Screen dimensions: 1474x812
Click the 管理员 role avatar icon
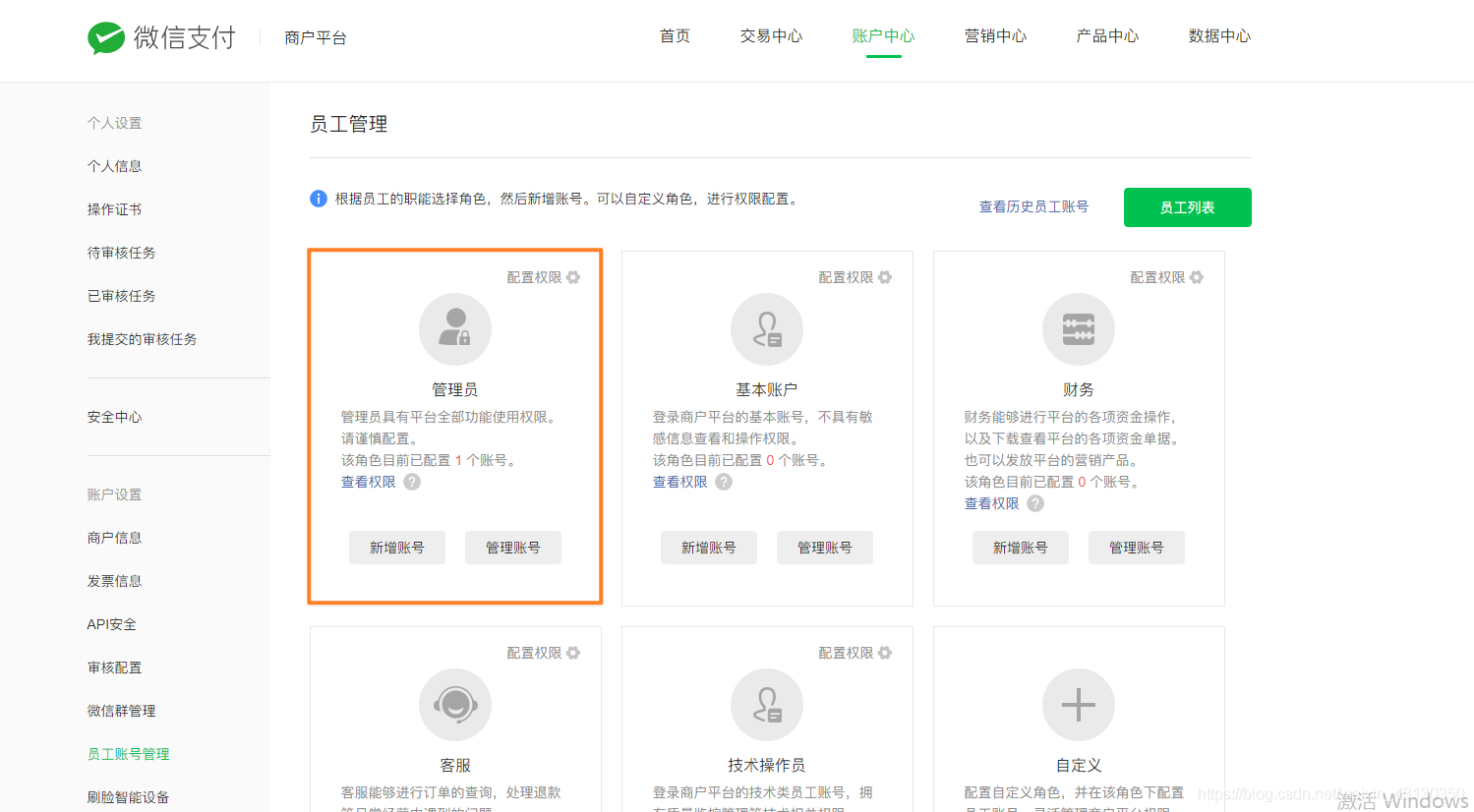(x=455, y=329)
